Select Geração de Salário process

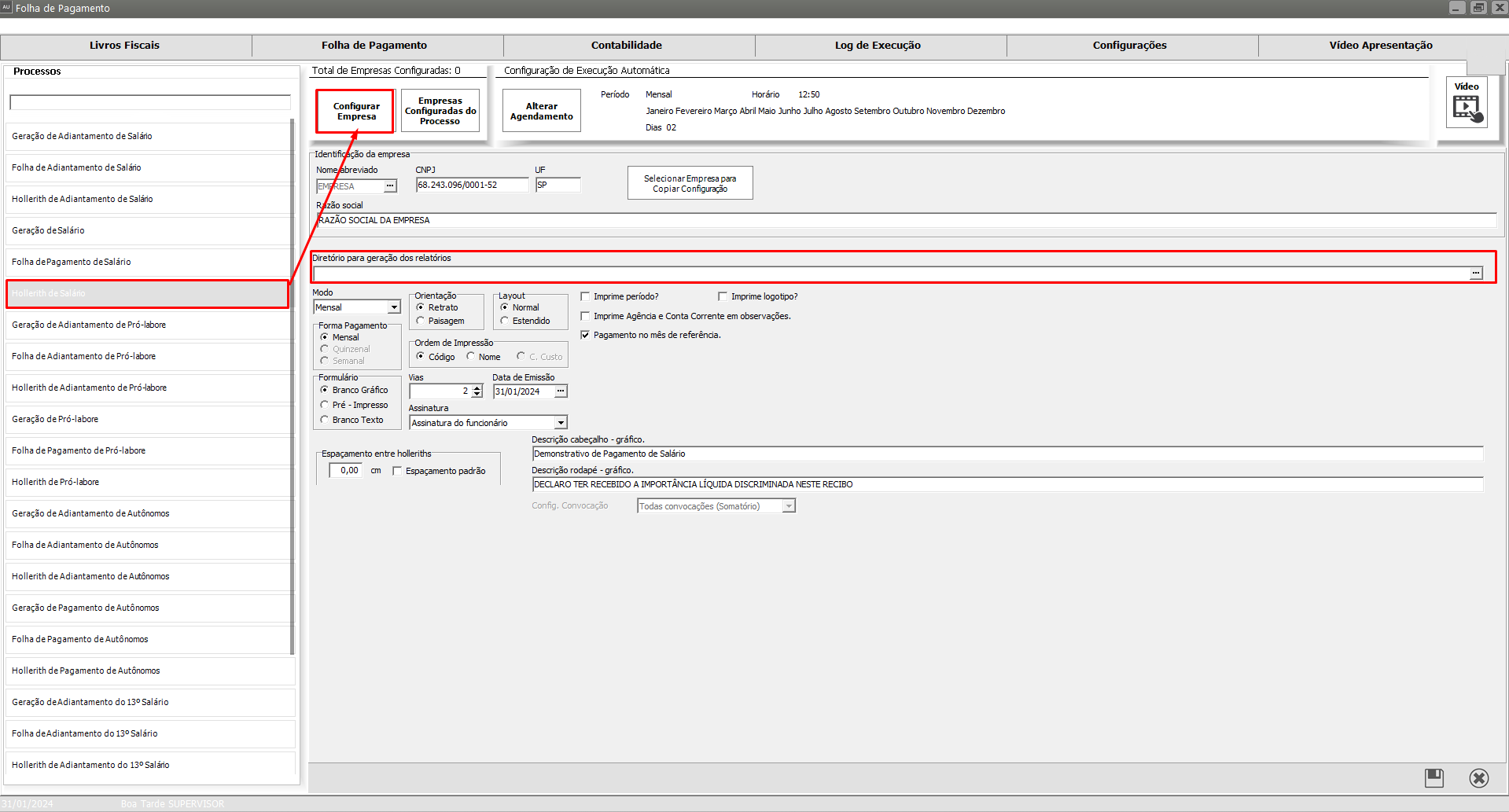pyautogui.click(x=149, y=230)
